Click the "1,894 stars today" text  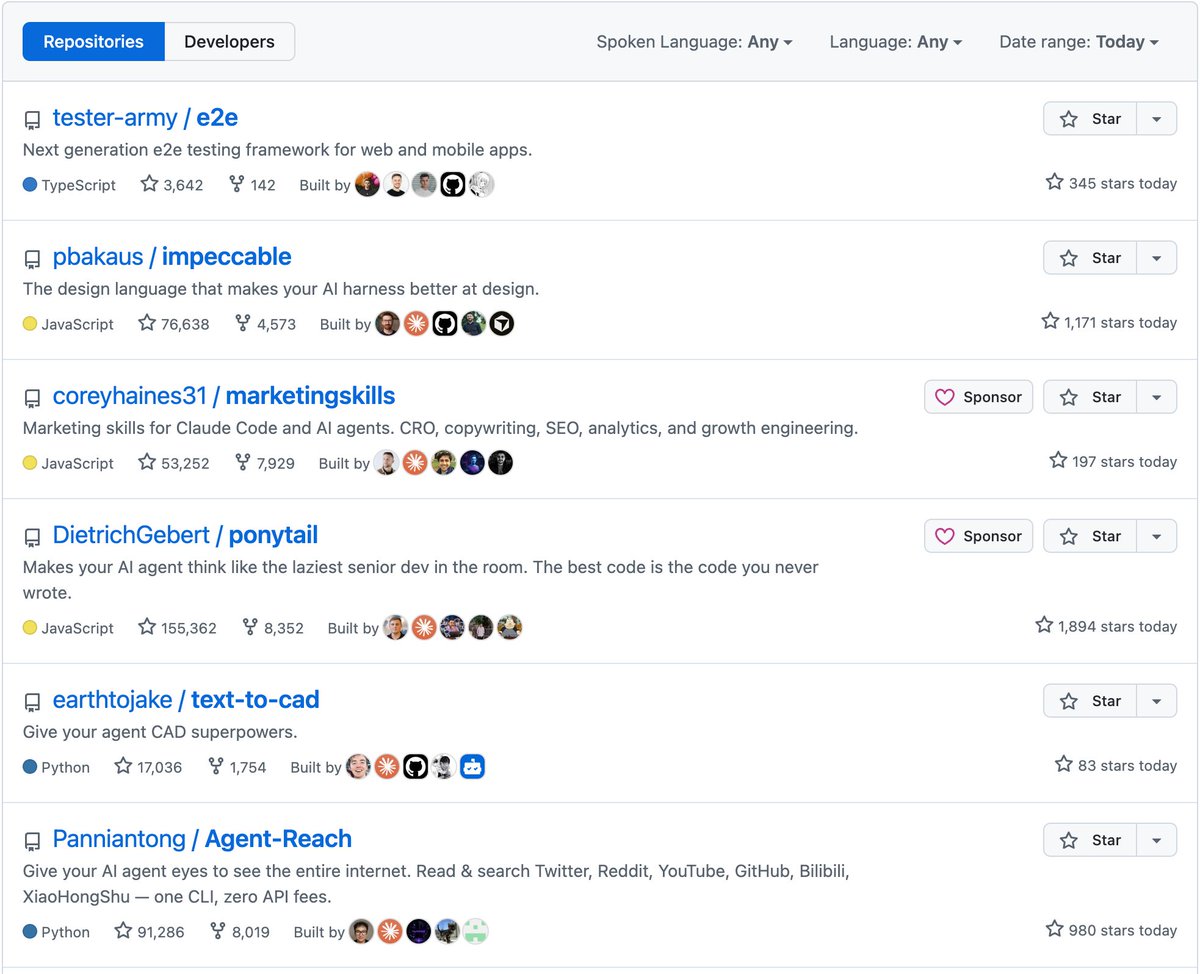pos(1117,627)
